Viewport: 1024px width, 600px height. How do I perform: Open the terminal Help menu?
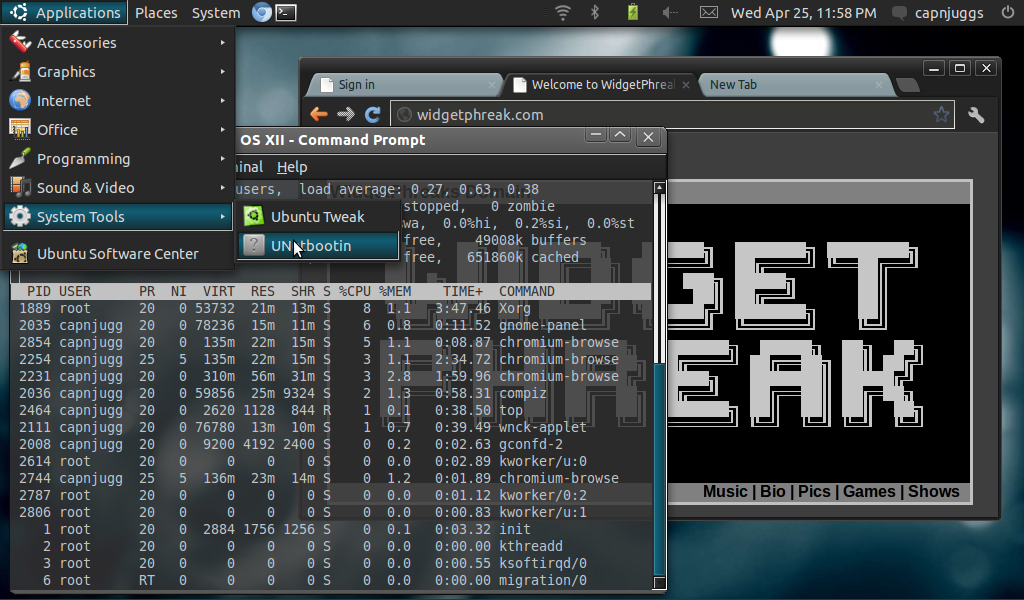292,167
